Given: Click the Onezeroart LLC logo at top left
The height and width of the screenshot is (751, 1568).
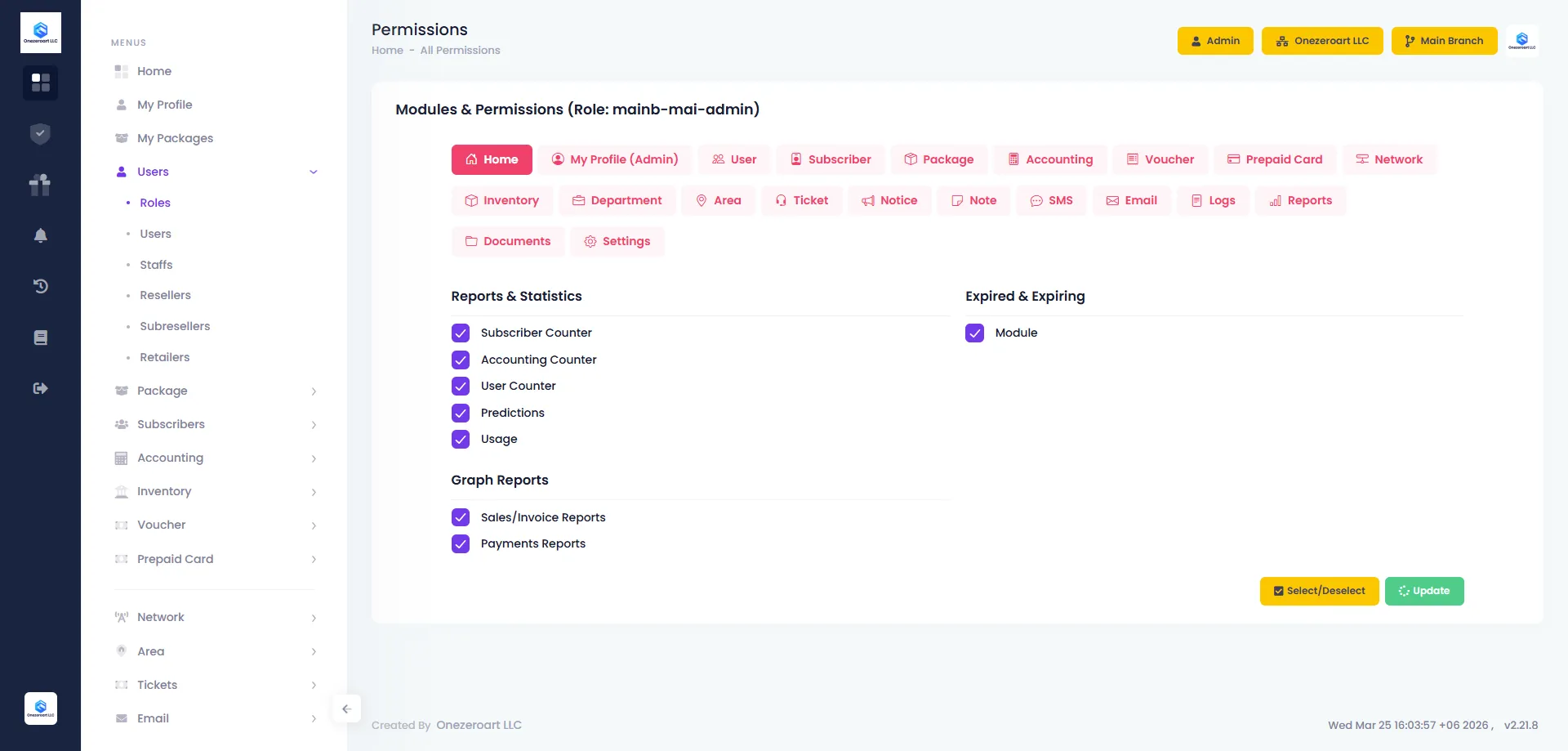Looking at the screenshot, I should (40, 32).
